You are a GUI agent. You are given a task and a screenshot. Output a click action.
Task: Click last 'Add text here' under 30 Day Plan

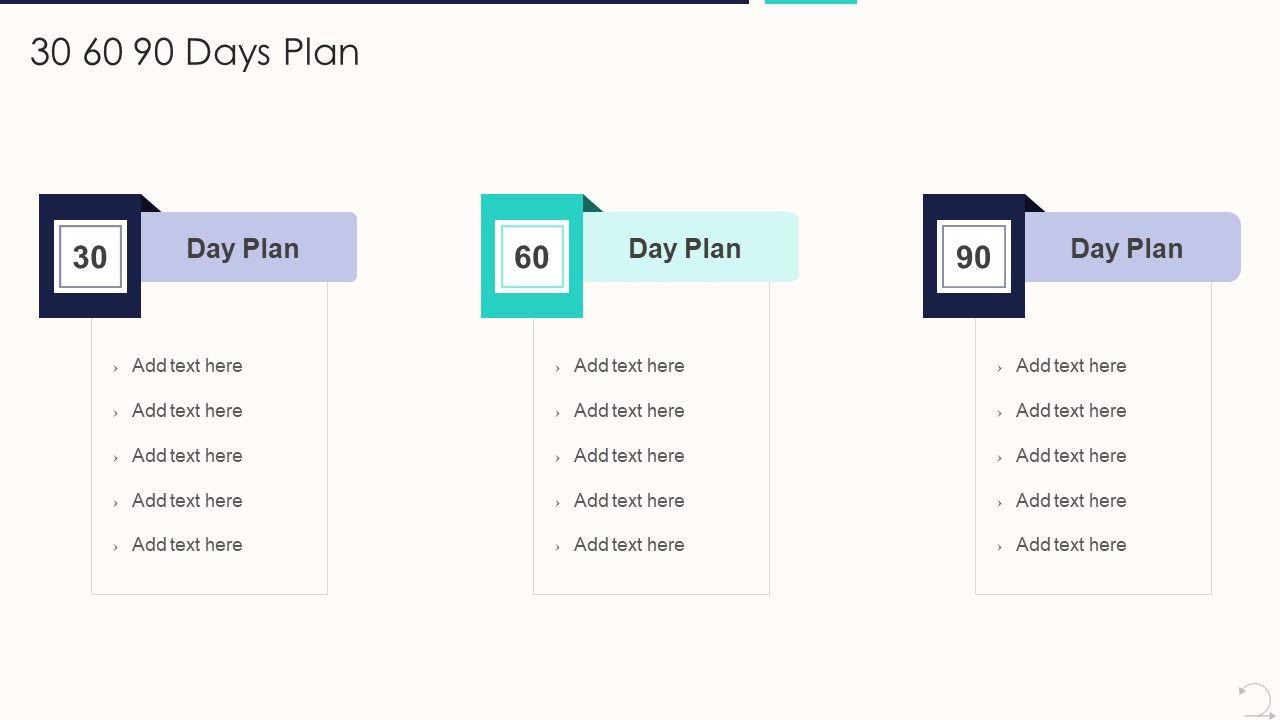coord(187,545)
